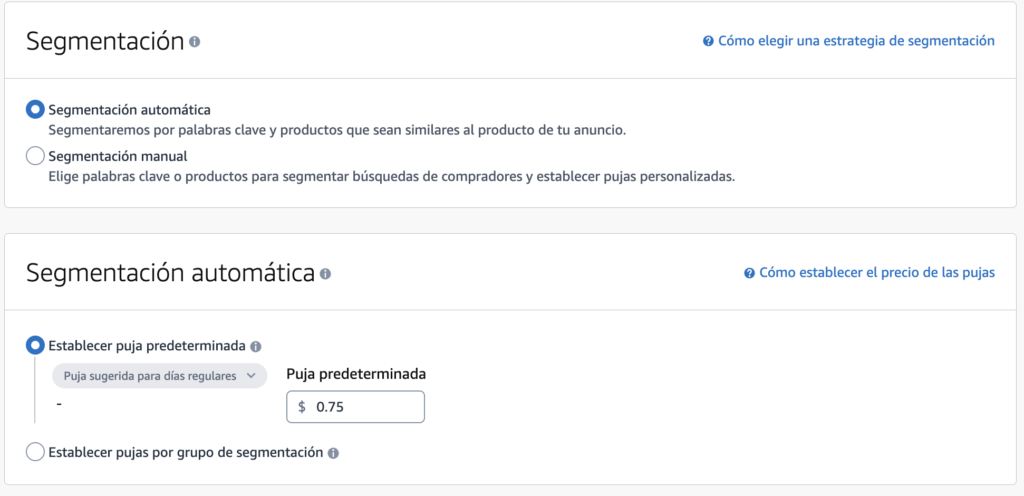The height and width of the screenshot is (496, 1024).
Task: Enable Establecer pujas por grupo de segmentación
Action: [x=36, y=452]
